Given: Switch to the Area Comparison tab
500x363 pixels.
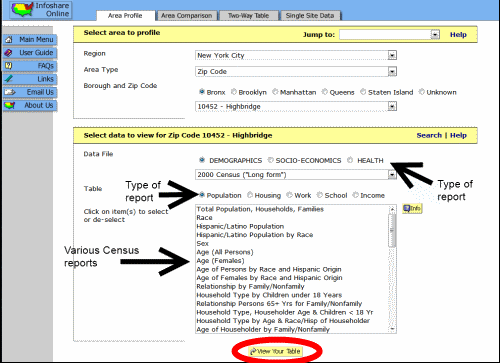Looking at the screenshot, I should (x=187, y=16).
